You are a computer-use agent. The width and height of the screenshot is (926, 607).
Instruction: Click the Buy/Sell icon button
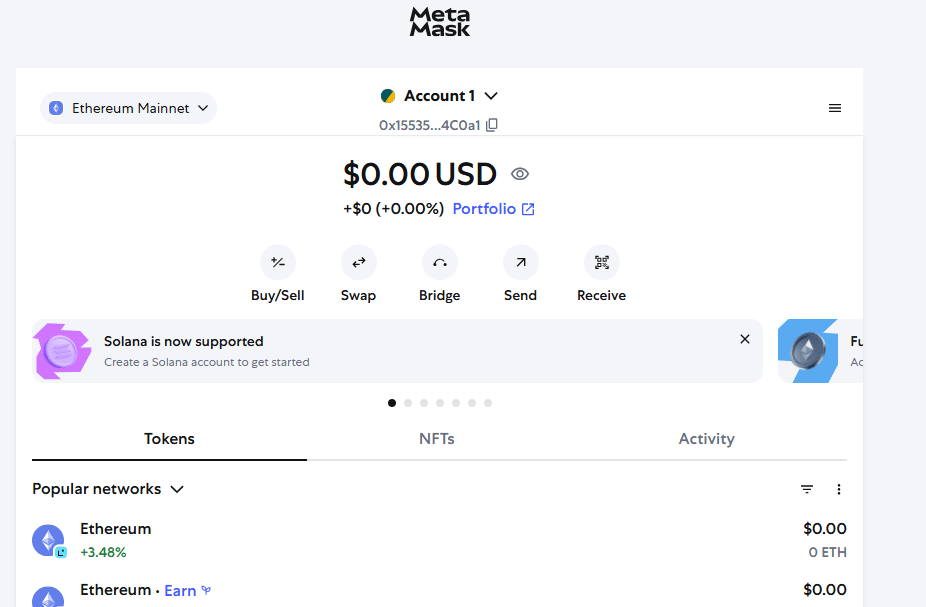tap(278, 262)
